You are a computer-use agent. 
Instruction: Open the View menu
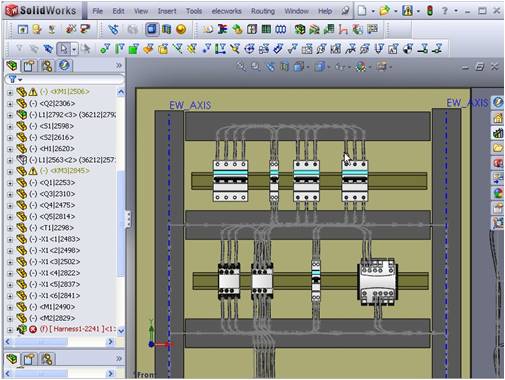point(141,11)
